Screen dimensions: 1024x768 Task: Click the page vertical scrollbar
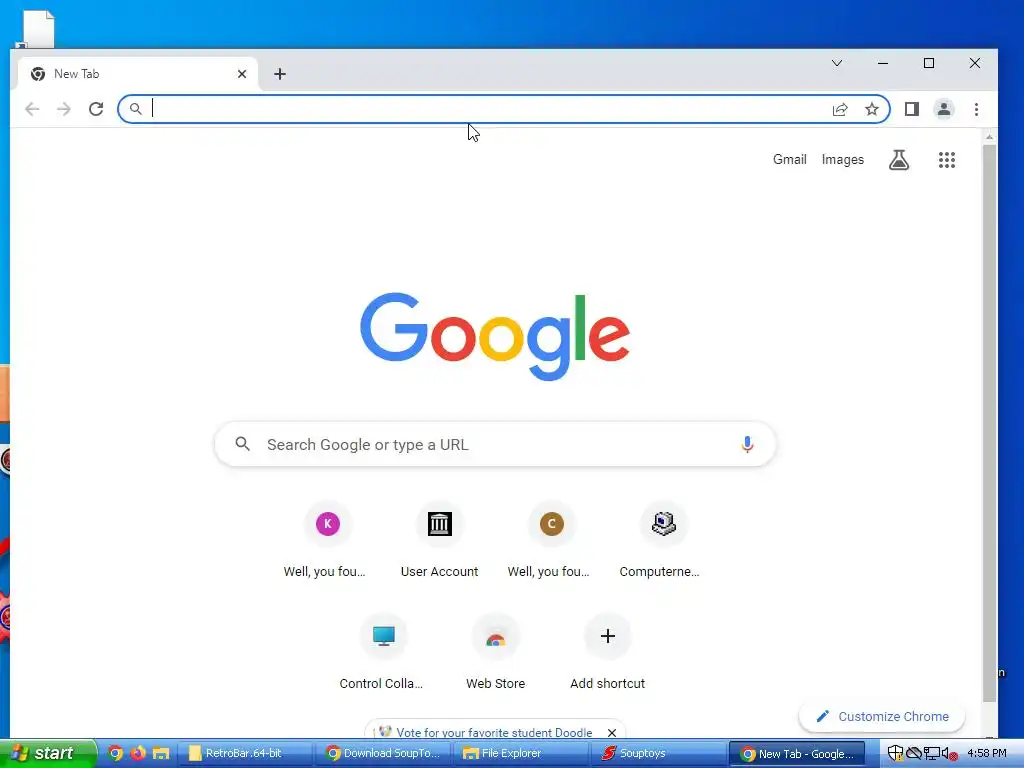(x=989, y=423)
